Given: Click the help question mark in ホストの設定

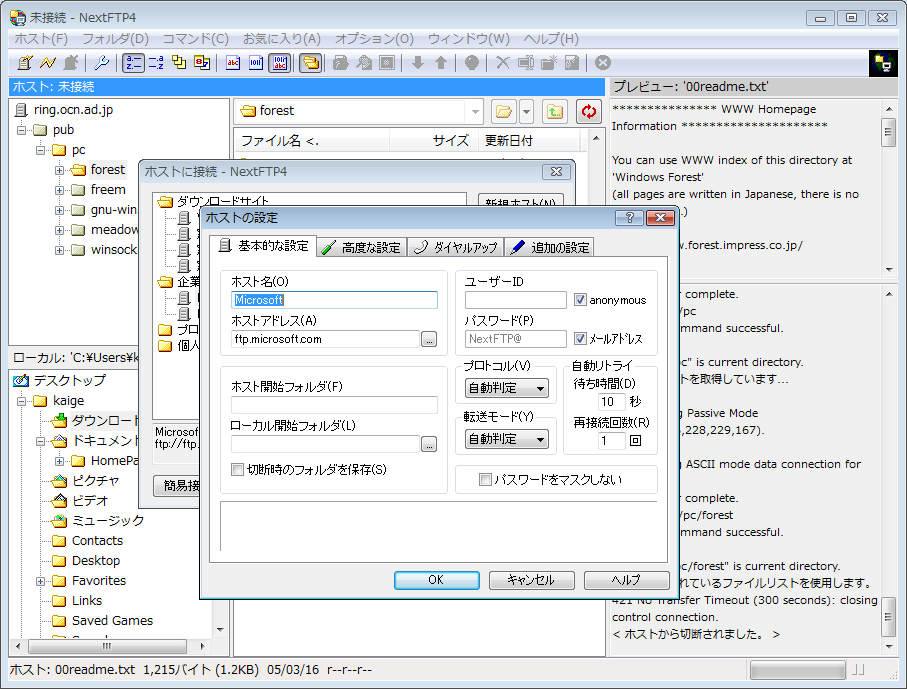Looking at the screenshot, I should point(630,218).
